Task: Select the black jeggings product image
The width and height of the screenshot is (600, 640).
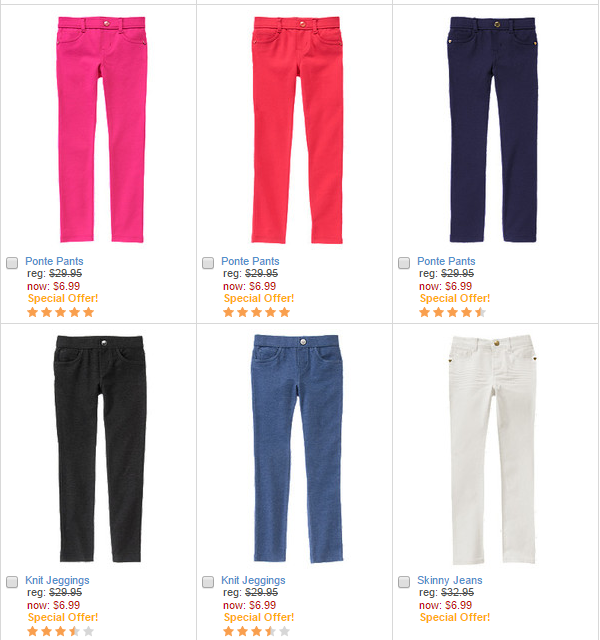Action: pos(100,448)
